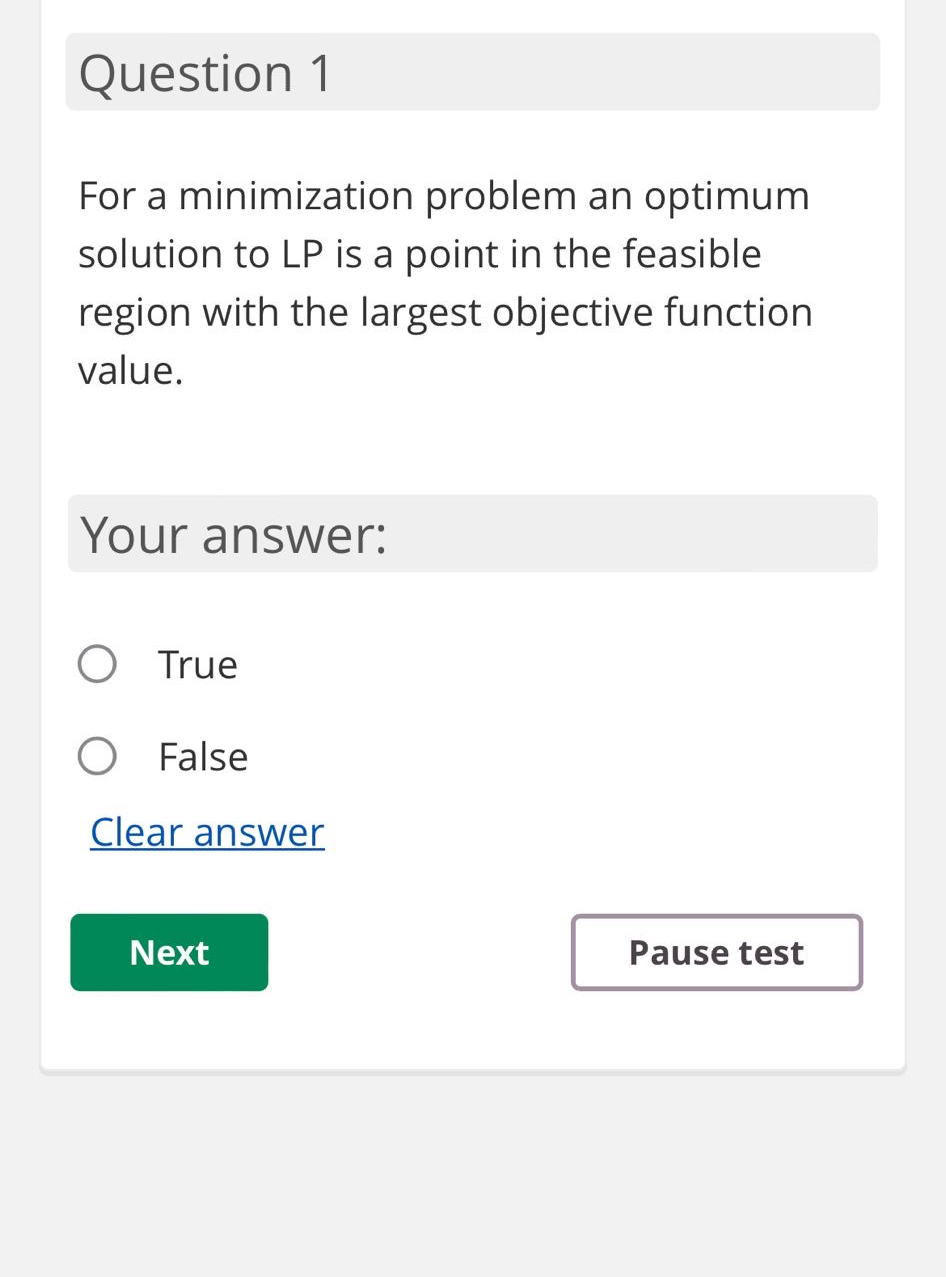Image resolution: width=946 pixels, height=1277 pixels.
Task: Click the True answer label text
Action: tap(196, 662)
